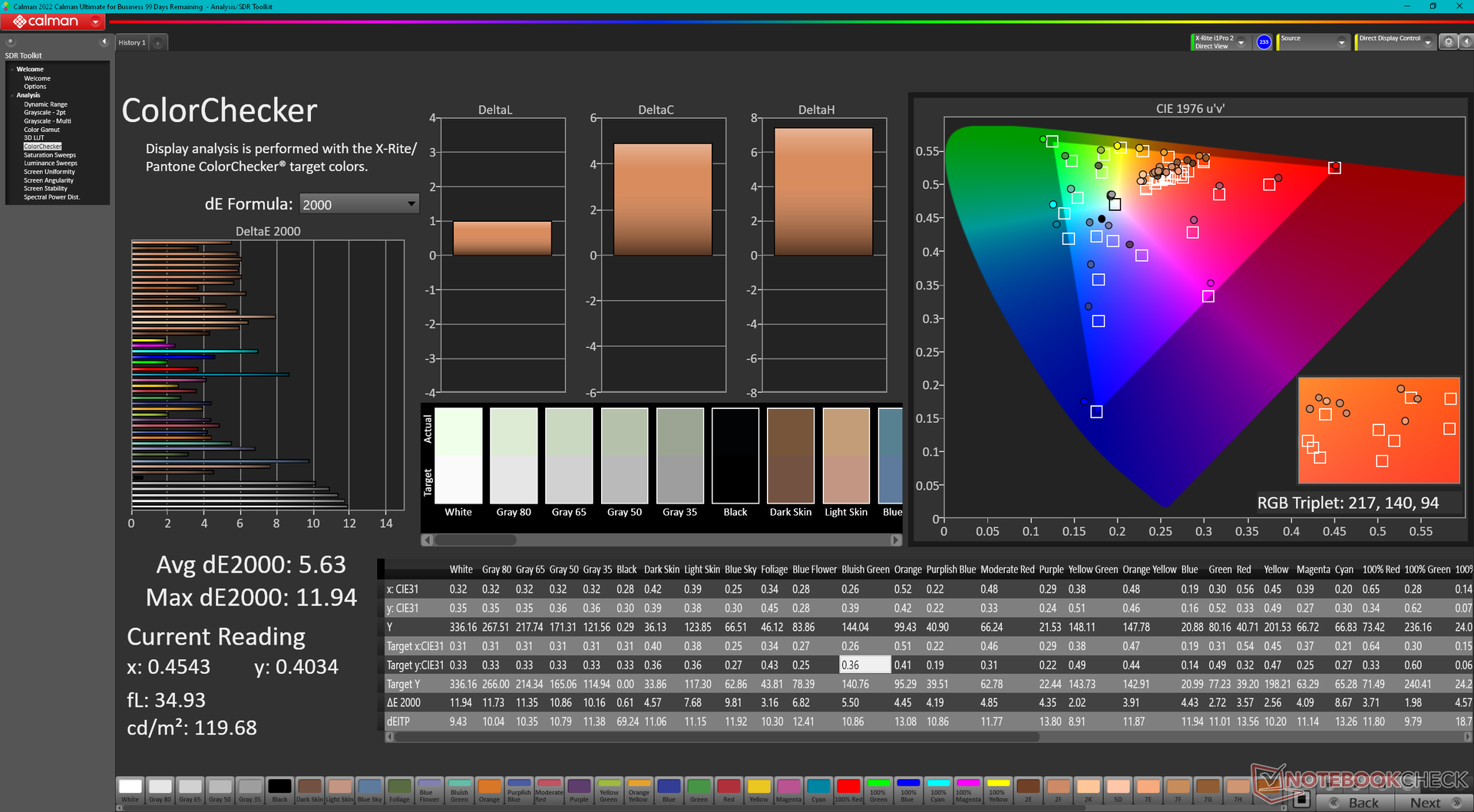Image resolution: width=1474 pixels, height=812 pixels.
Task: Go to the Next workflow page
Action: 1433,803
